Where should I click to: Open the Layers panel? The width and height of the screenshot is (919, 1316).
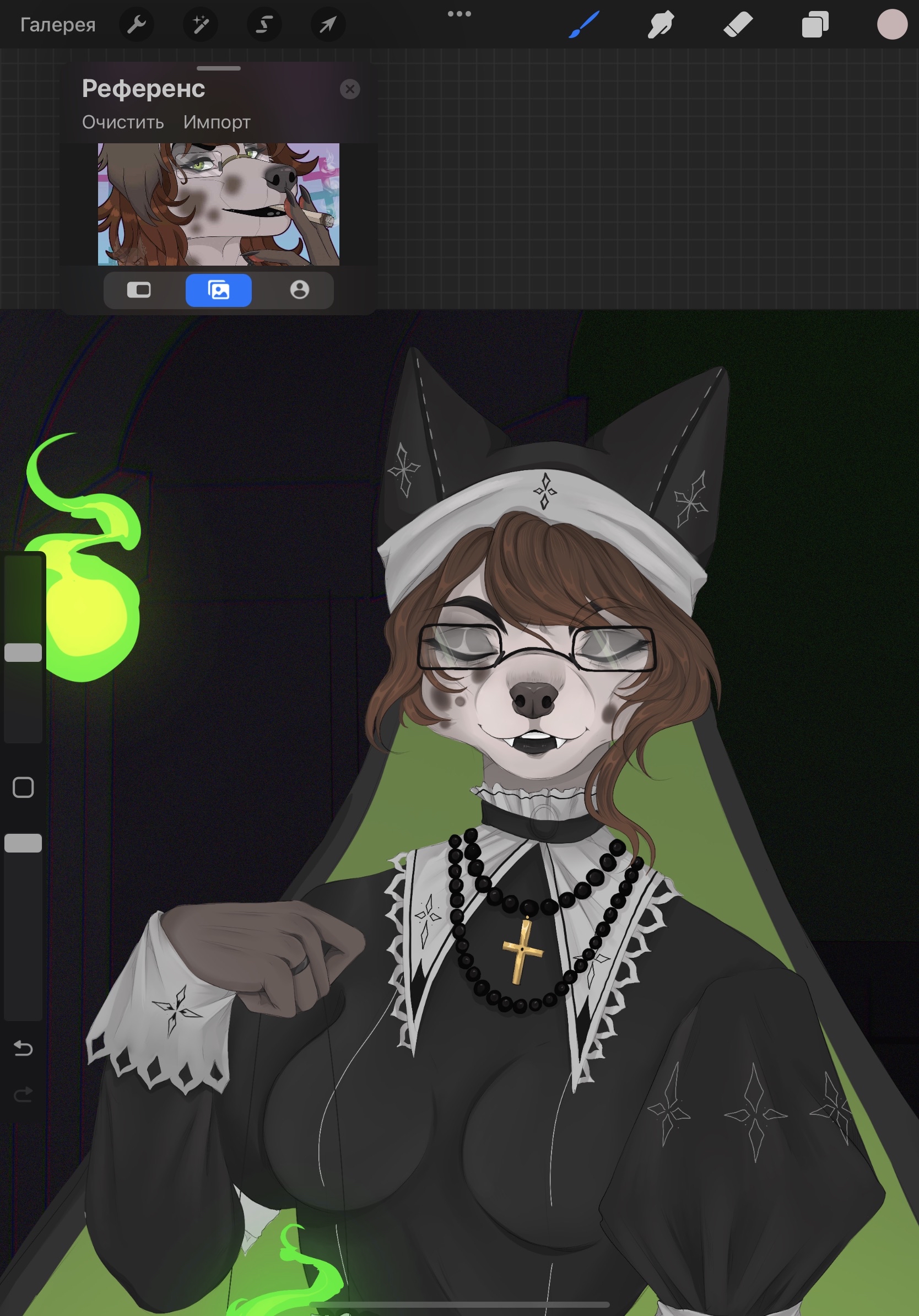pyautogui.click(x=815, y=25)
